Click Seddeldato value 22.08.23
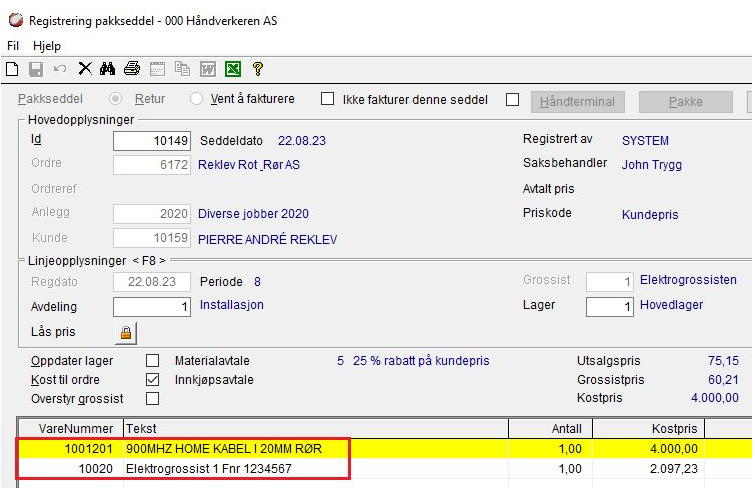The height and width of the screenshot is (496, 755). [302, 141]
